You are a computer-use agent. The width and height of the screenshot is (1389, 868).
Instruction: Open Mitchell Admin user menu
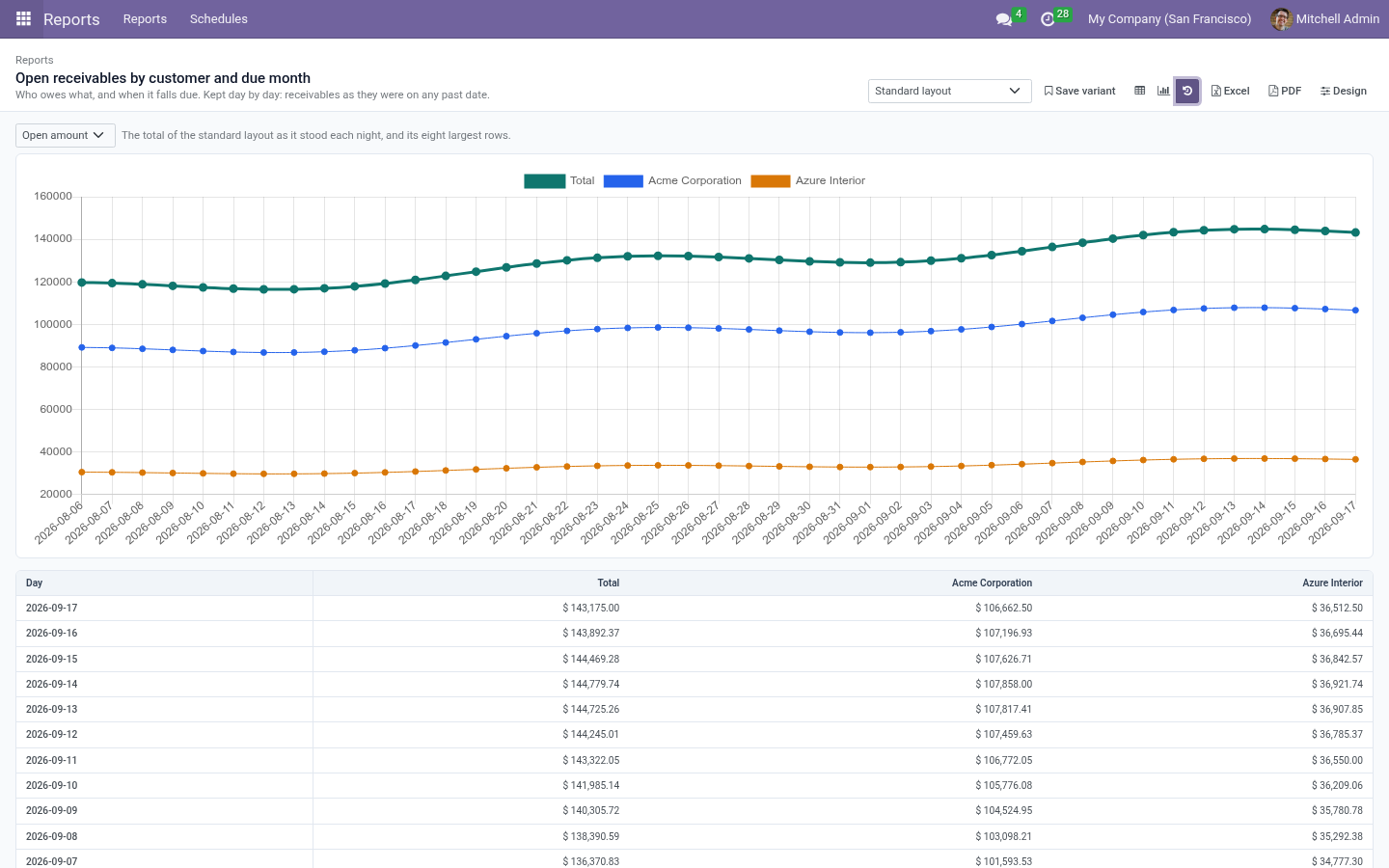pyautogui.click(x=1325, y=19)
